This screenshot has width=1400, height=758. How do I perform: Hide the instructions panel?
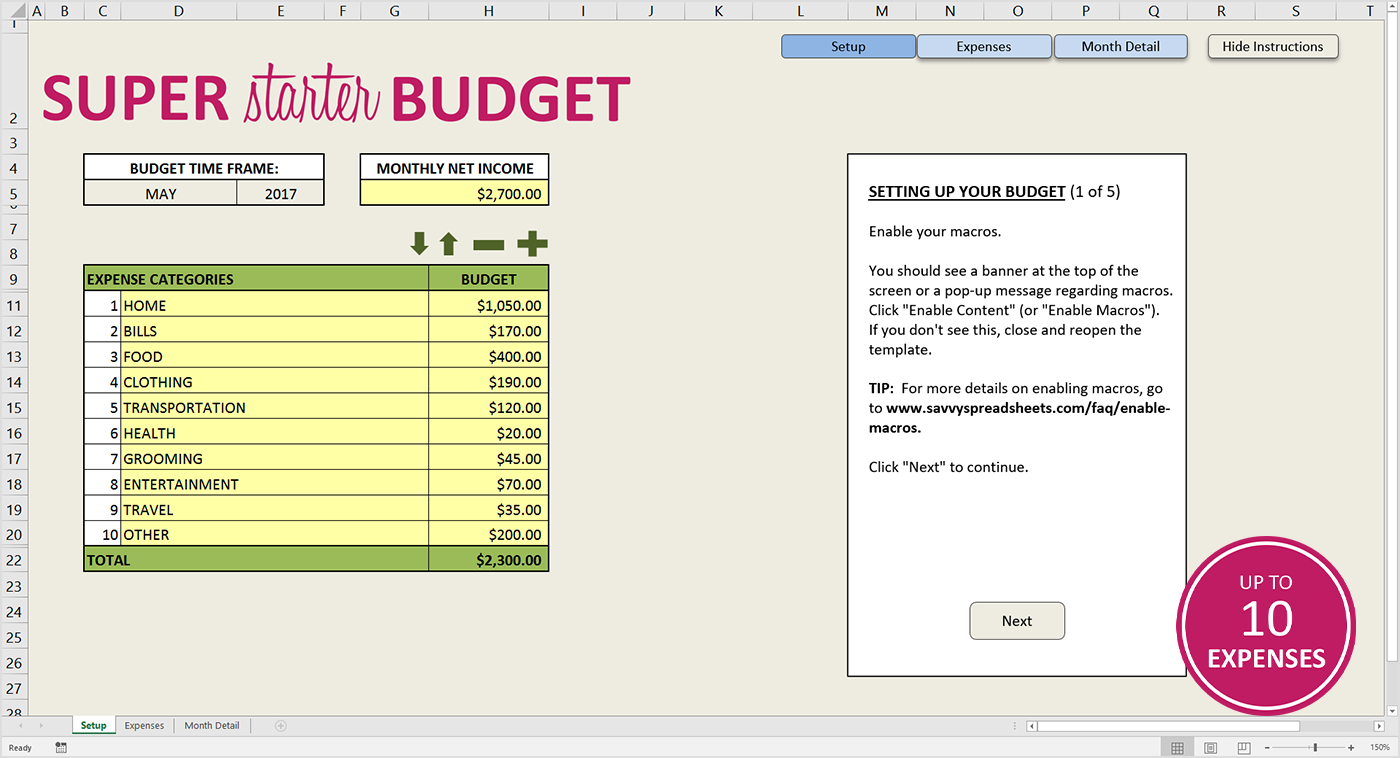point(1272,46)
